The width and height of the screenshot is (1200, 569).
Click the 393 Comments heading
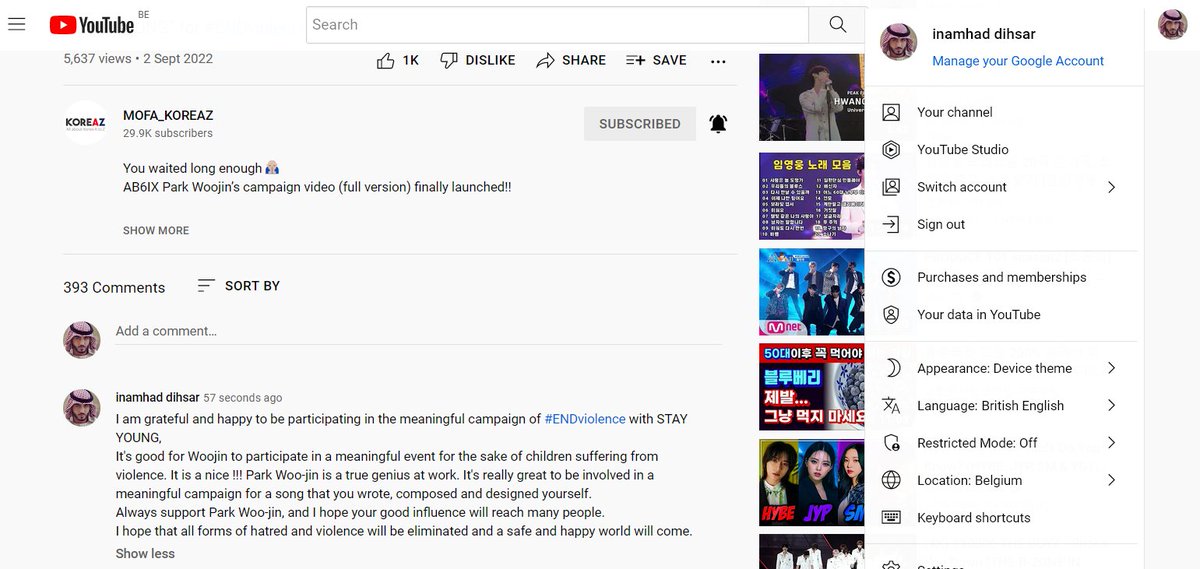pyautogui.click(x=114, y=288)
